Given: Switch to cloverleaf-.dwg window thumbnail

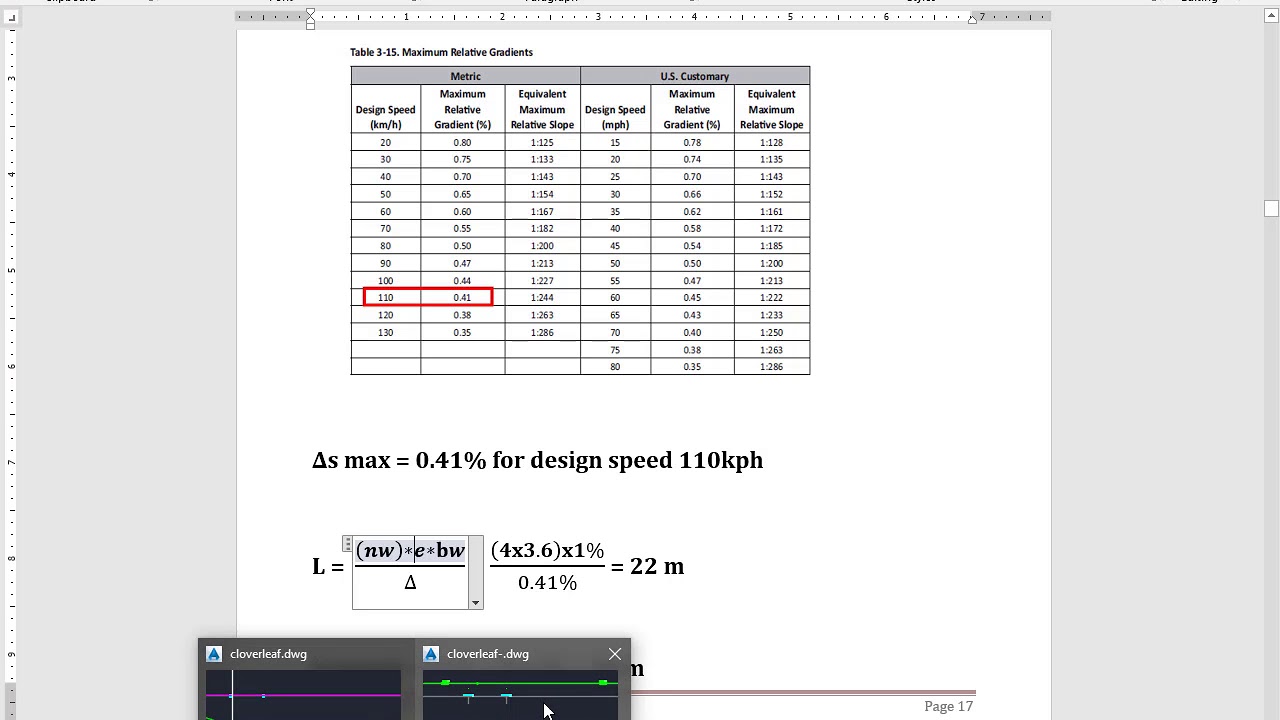Looking at the screenshot, I should 520,695.
